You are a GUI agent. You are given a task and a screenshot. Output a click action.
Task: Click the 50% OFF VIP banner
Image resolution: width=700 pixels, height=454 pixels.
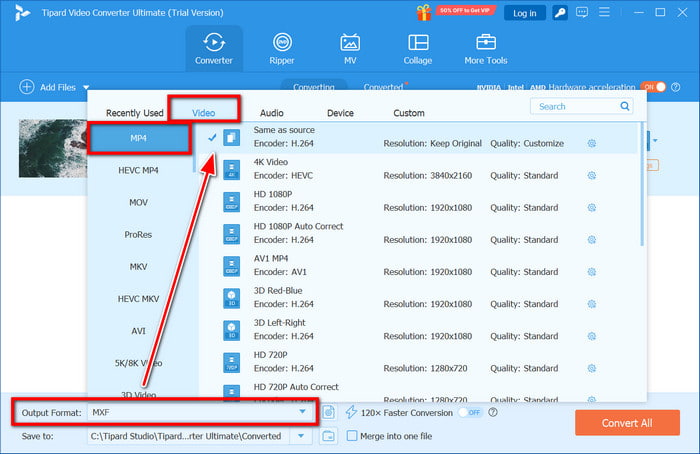465,10
